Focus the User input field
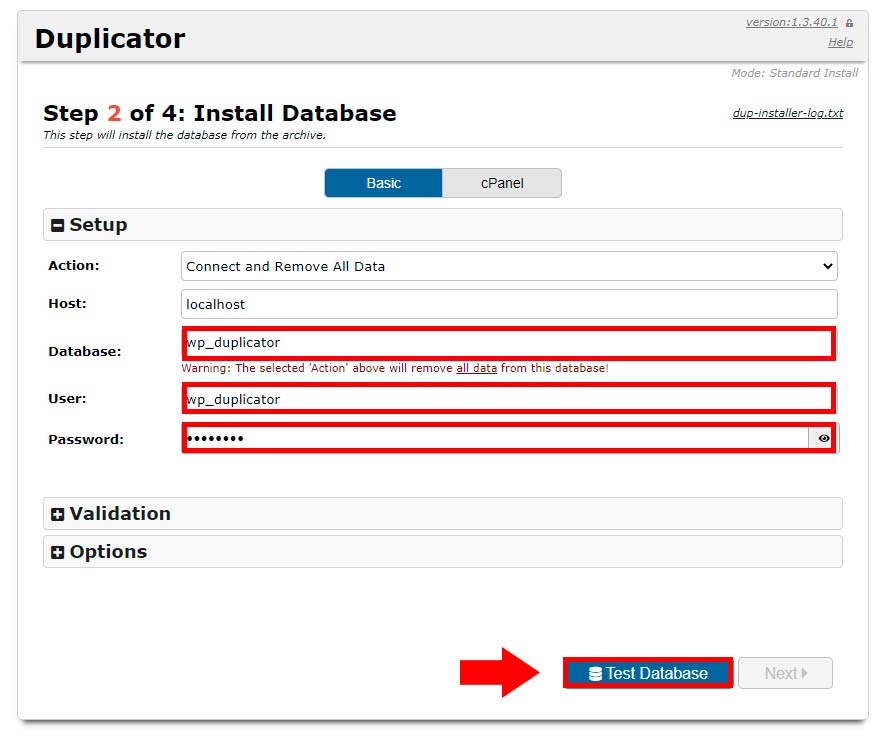The image size is (891, 736). (509, 399)
